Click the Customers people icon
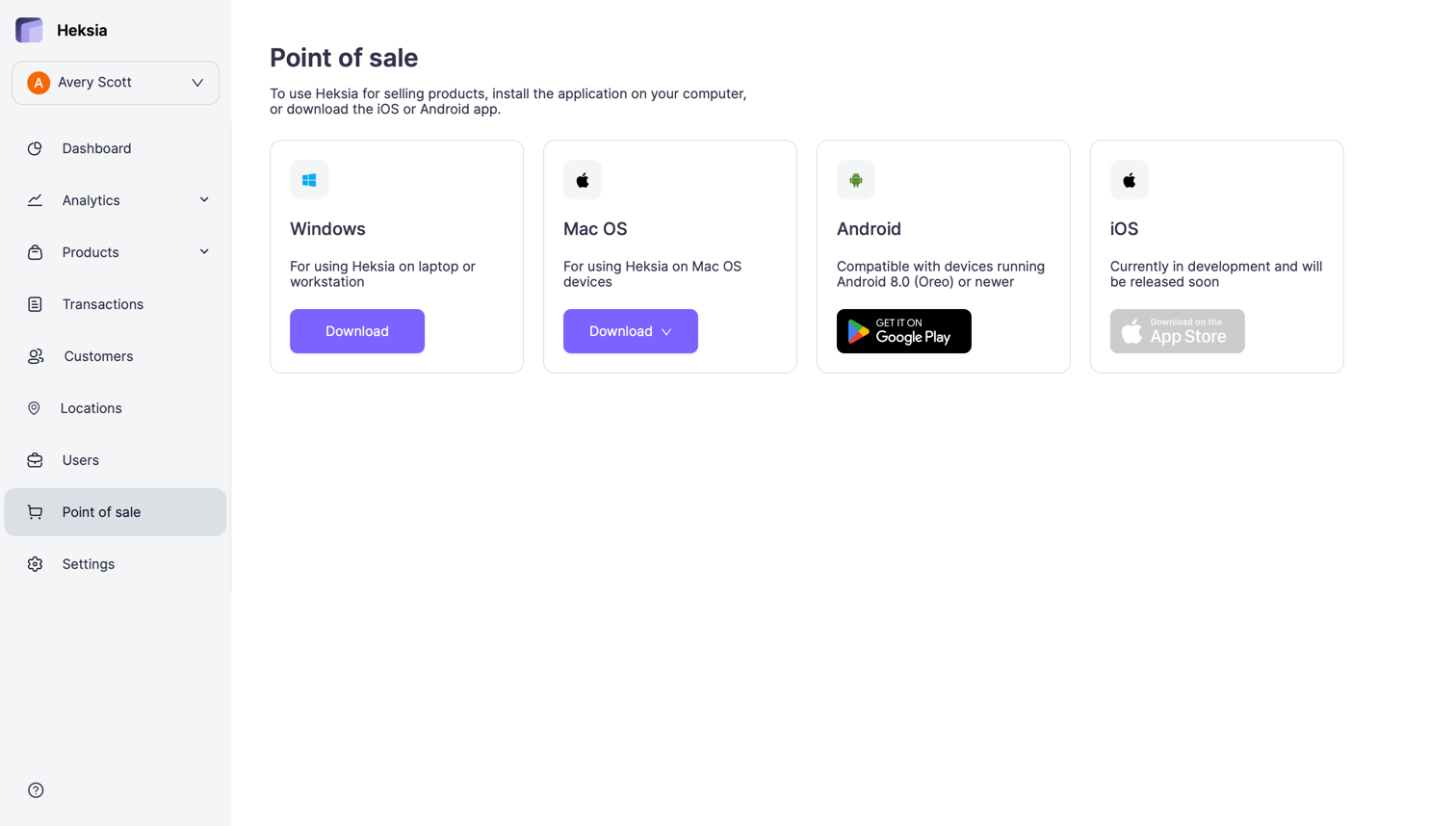 (35, 355)
